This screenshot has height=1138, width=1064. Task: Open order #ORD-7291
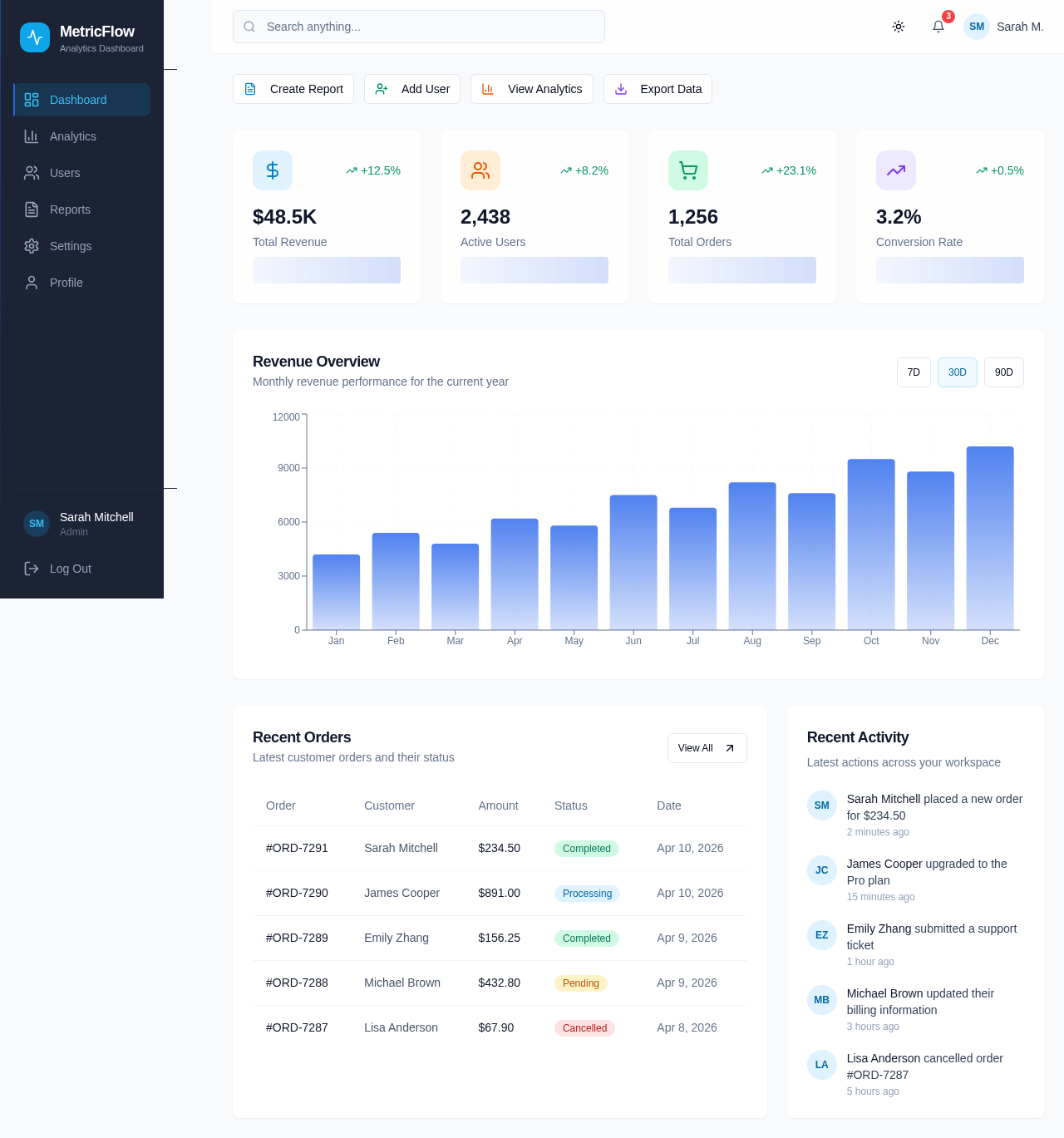pos(297,848)
